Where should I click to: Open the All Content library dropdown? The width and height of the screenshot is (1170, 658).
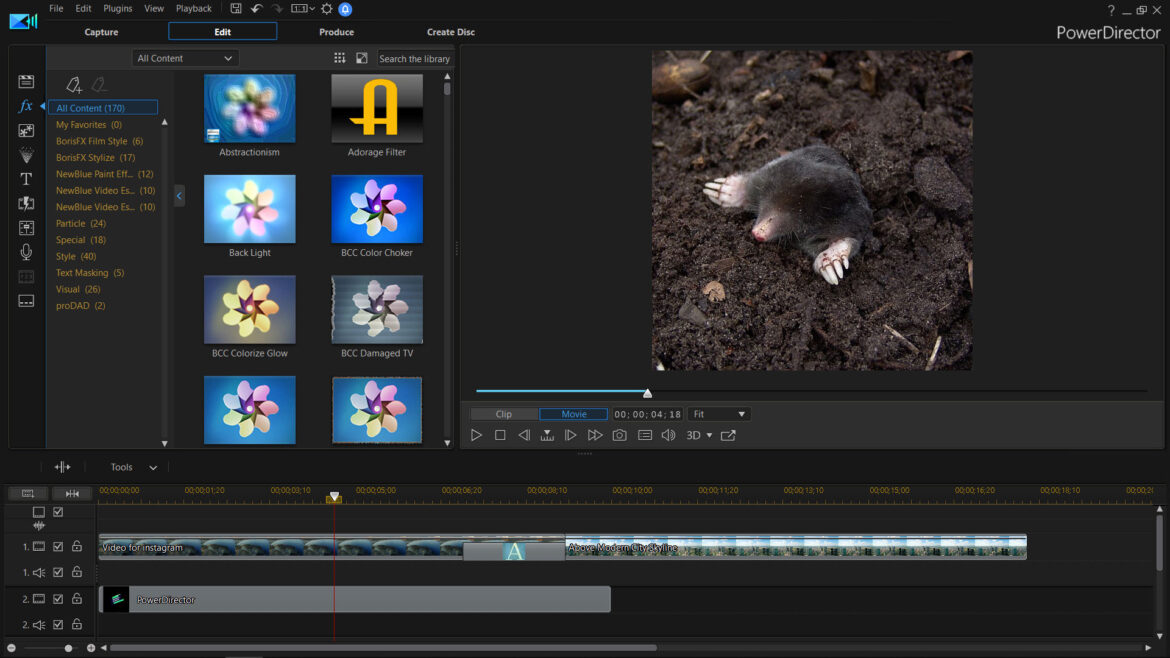pos(185,57)
